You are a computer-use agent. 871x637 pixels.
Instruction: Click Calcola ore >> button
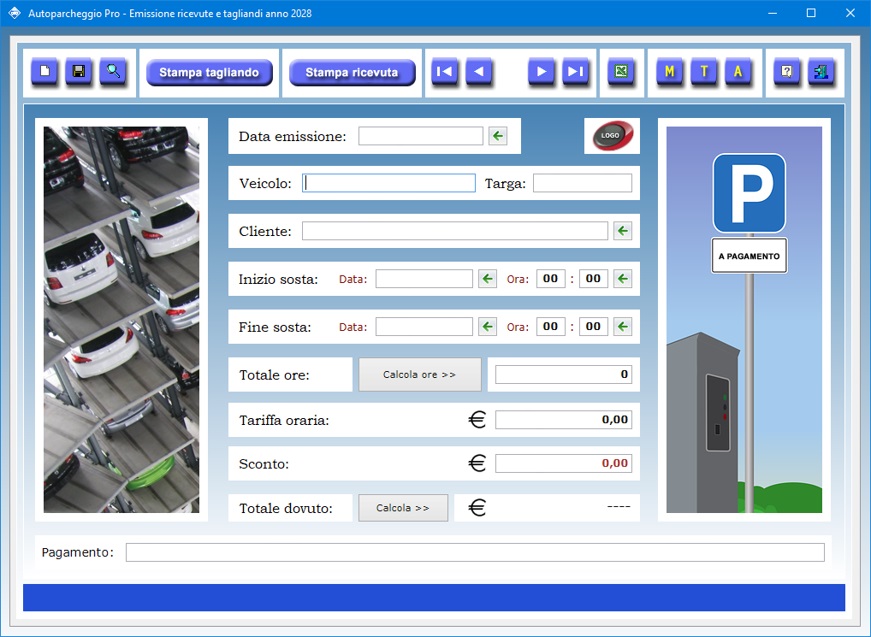click(x=419, y=375)
